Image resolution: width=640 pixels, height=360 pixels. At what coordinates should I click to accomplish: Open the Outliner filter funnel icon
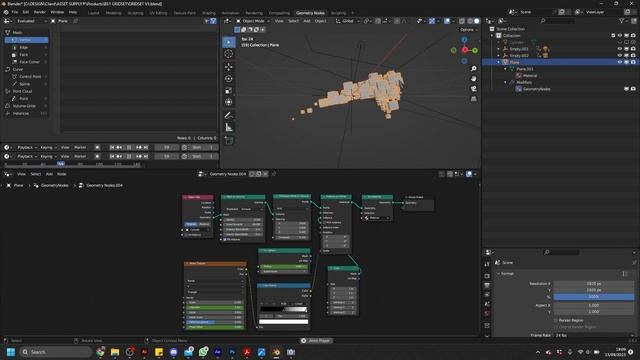tap(622, 21)
